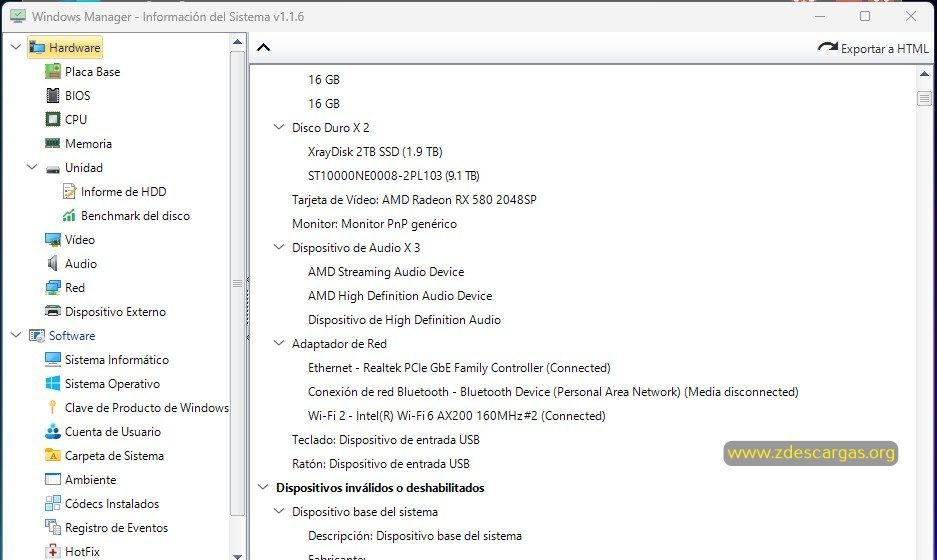
Task: Export report via Exportar a HTML
Action: pos(873,48)
